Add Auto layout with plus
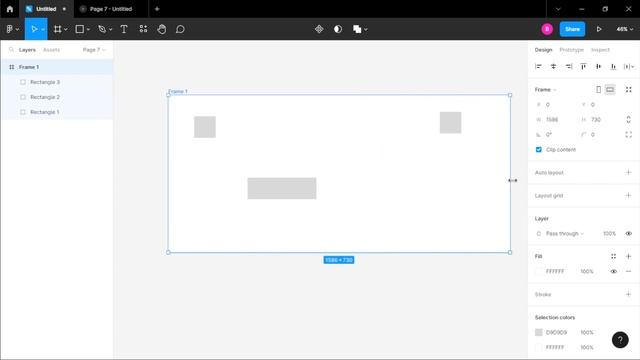This screenshot has width=640, height=360. (x=629, y=173)
